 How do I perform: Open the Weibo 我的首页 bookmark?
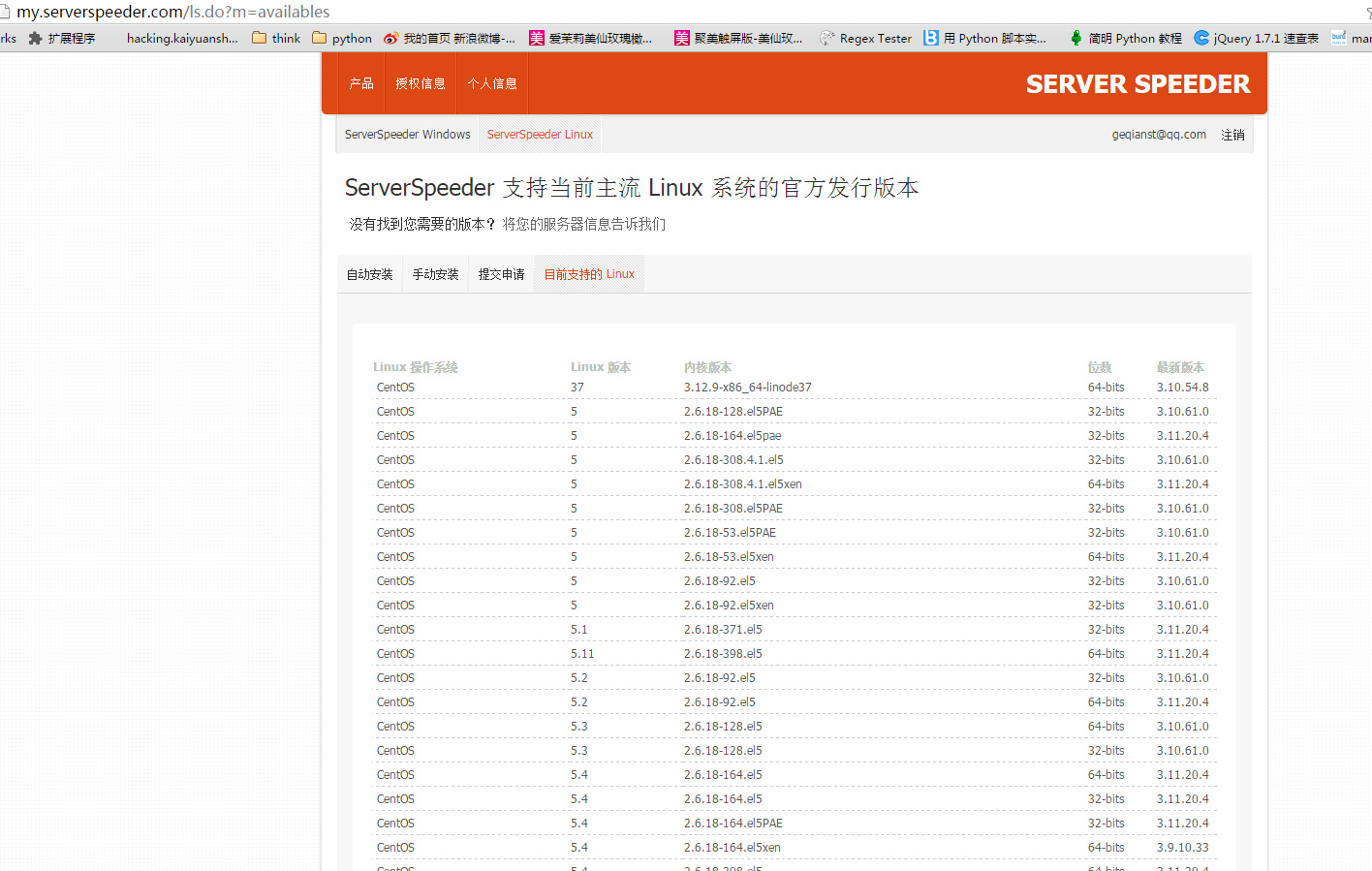point(449,39)
